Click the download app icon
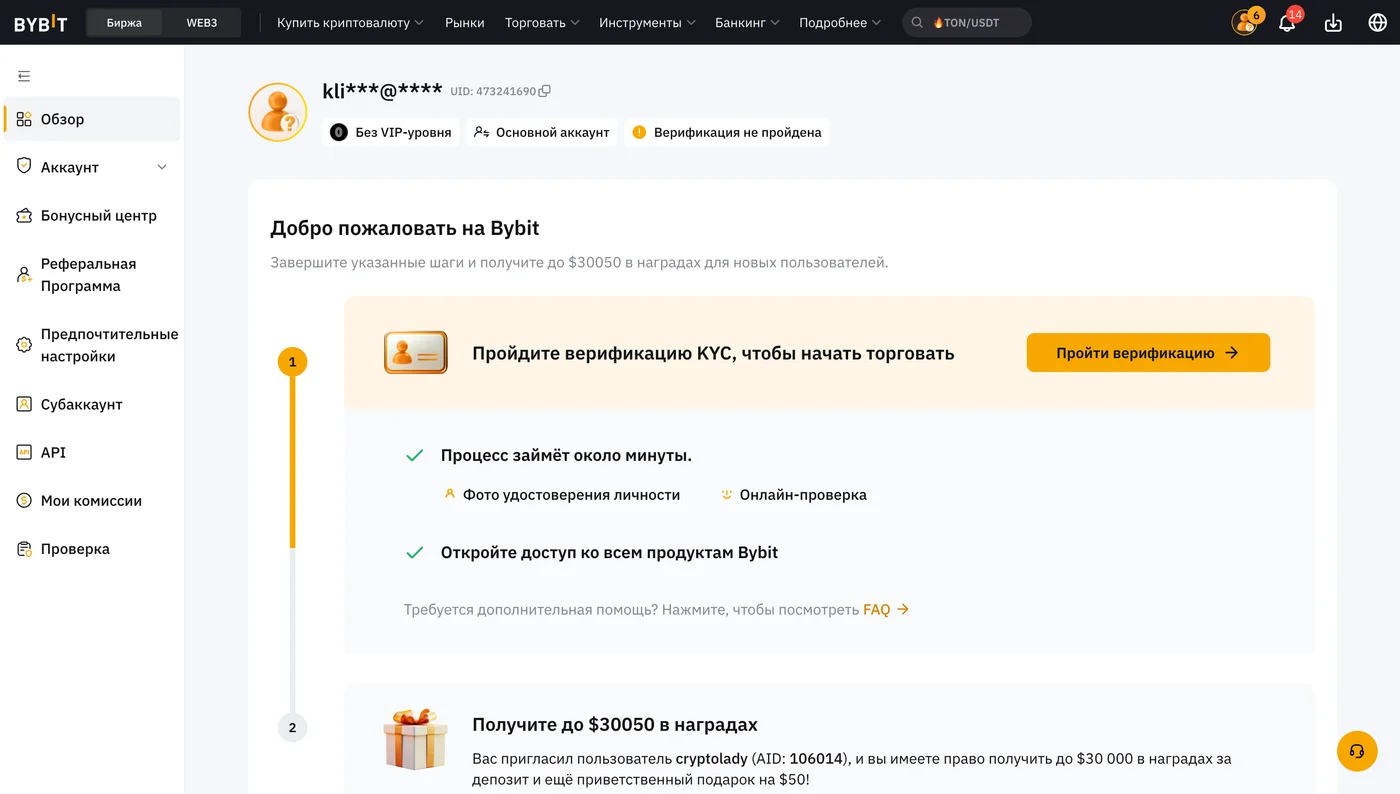Viewport: 1400px width, 794px height. tap(1333, 23)
